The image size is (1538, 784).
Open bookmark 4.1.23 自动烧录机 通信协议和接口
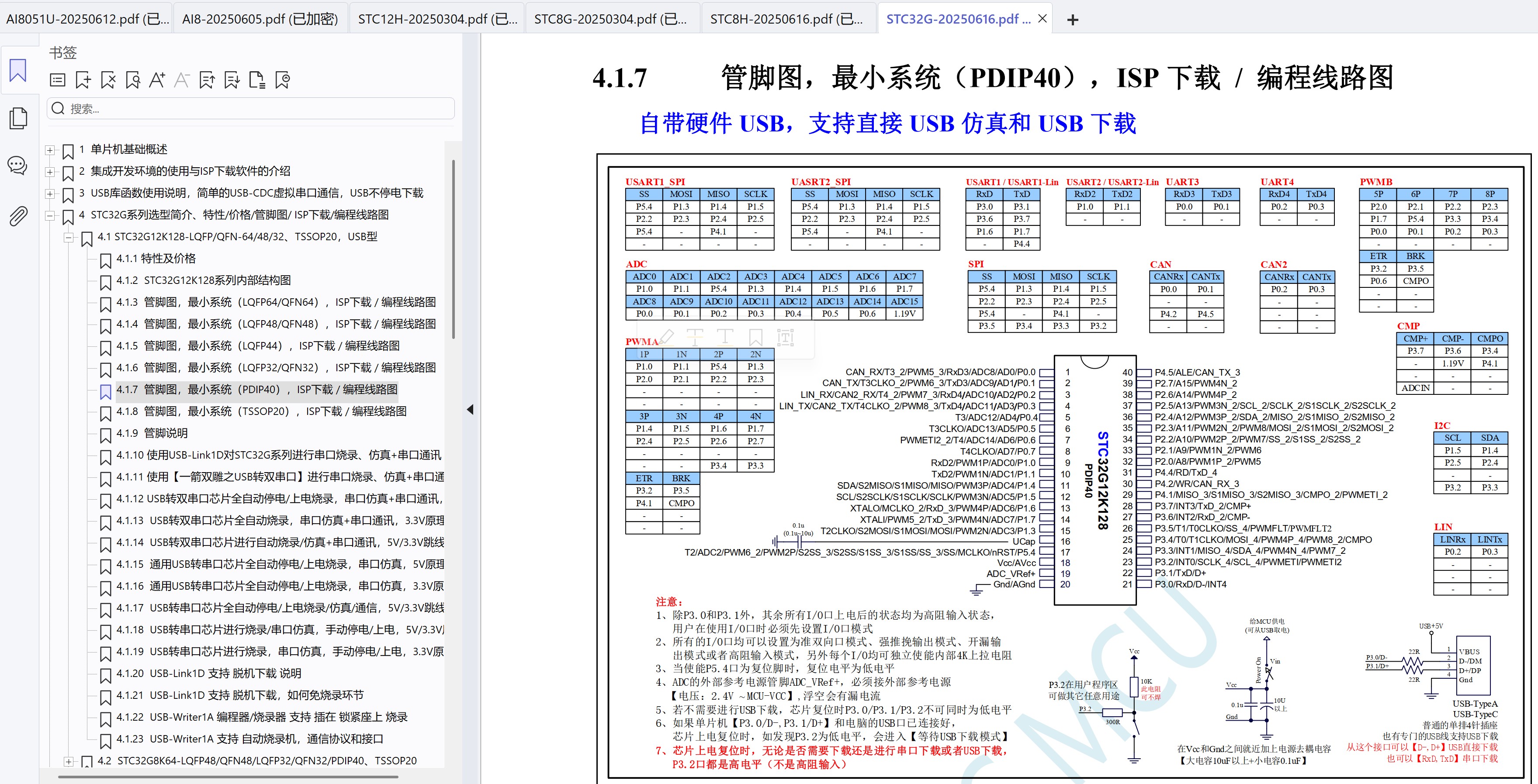pyautogui.click(x=249, y=739)
